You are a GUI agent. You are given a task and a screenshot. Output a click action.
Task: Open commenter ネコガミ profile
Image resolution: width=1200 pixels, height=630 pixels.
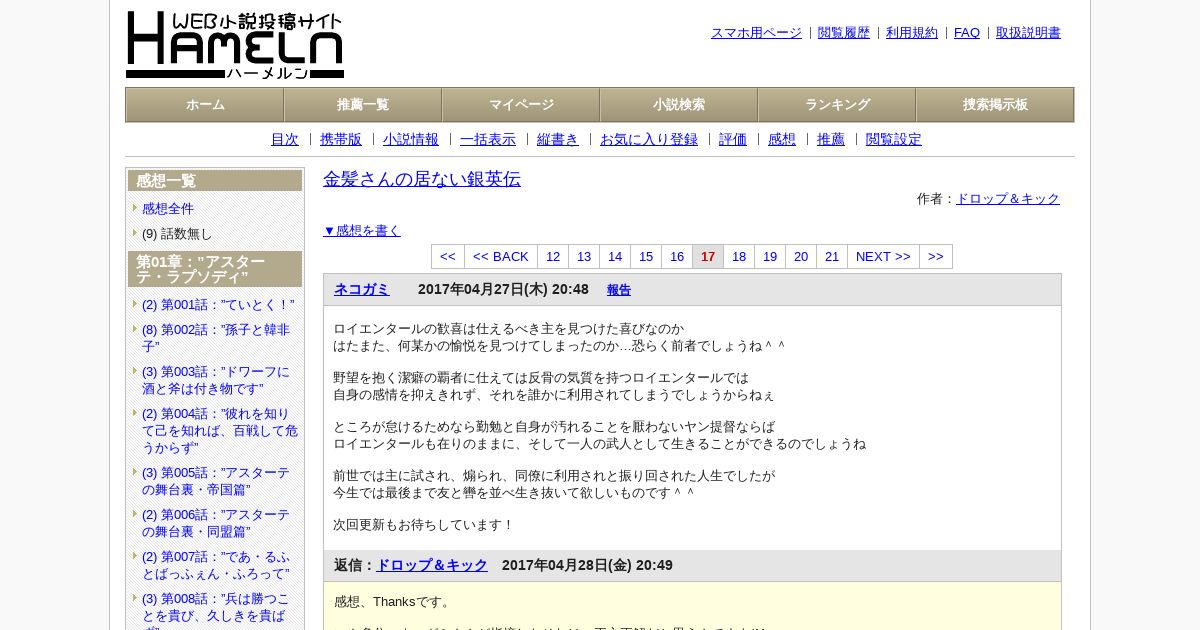362,289
